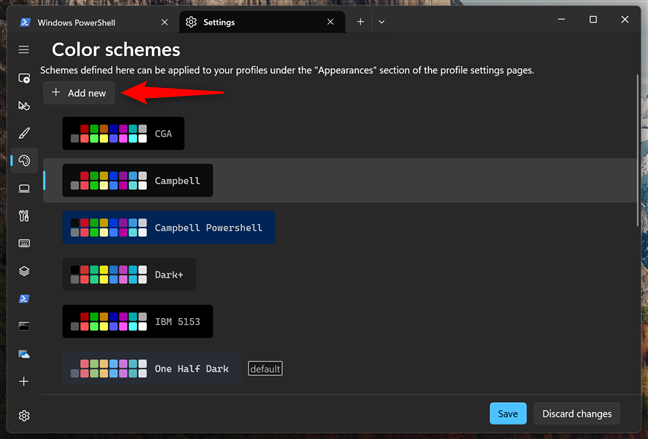The height and width of the screenshot is (439, 648).
Task: Switch to the Settings tab
Action: [x=262, y=22]
